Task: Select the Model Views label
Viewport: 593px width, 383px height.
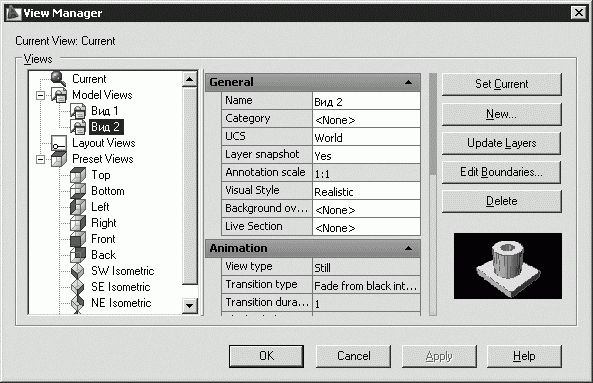Action: coord(102,95)
